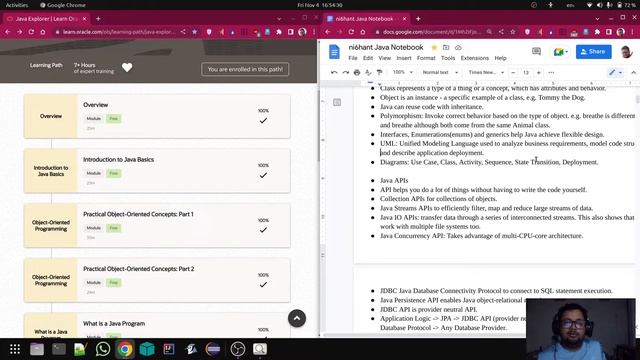The height and width of the screenshot is (360, 640).
Task: Open the zoom level dropdown
Action: (x=403, y=72)
